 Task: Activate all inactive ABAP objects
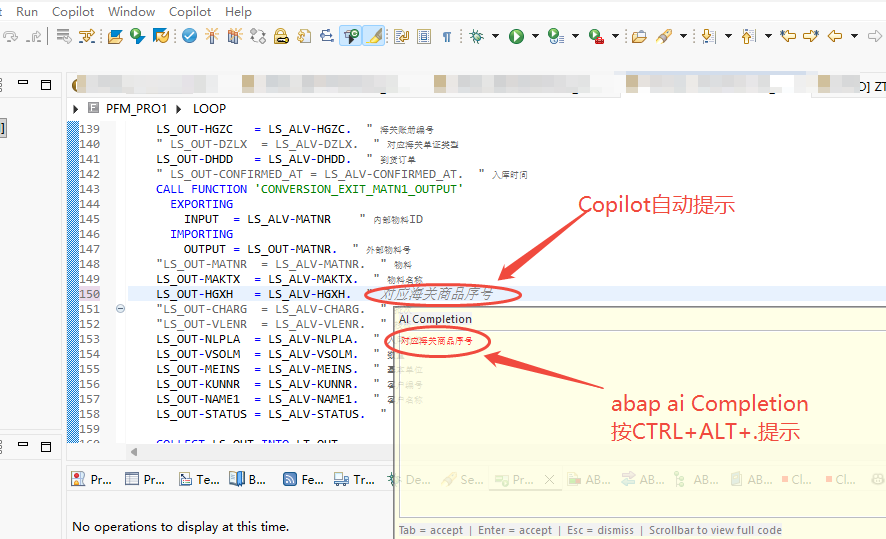point(234,37)
